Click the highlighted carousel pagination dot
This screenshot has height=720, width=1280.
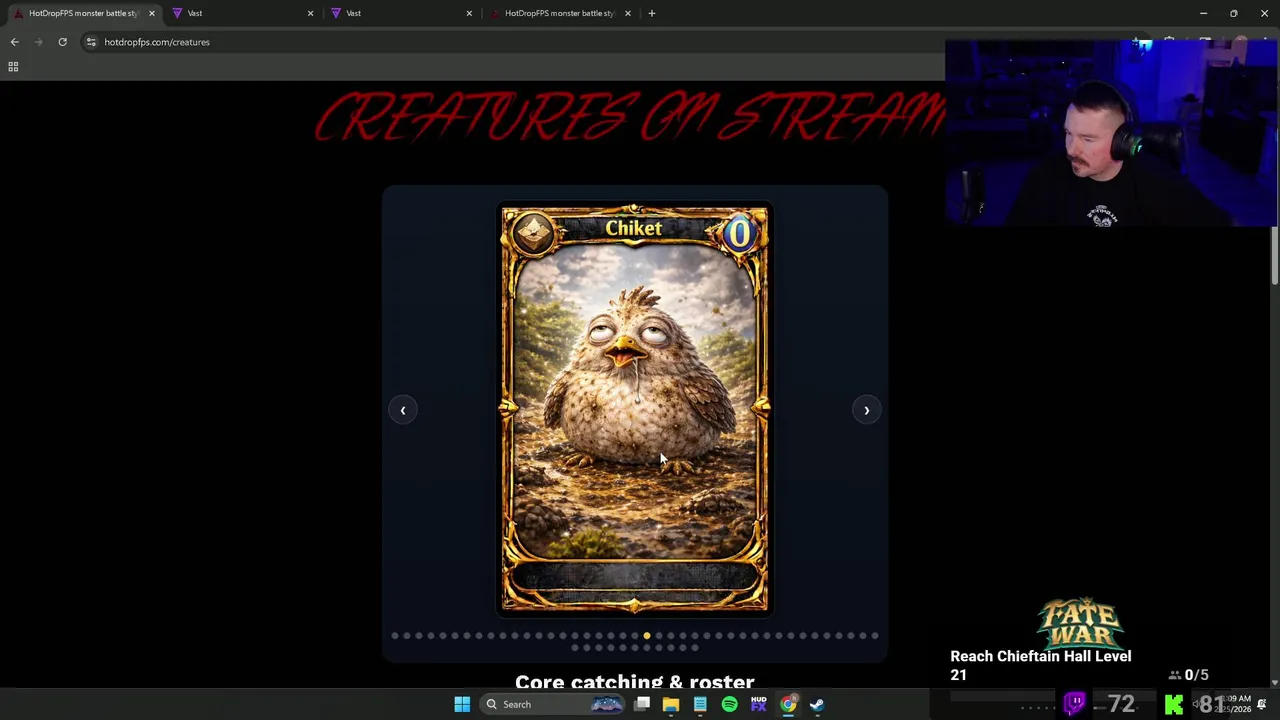[646, 635]
